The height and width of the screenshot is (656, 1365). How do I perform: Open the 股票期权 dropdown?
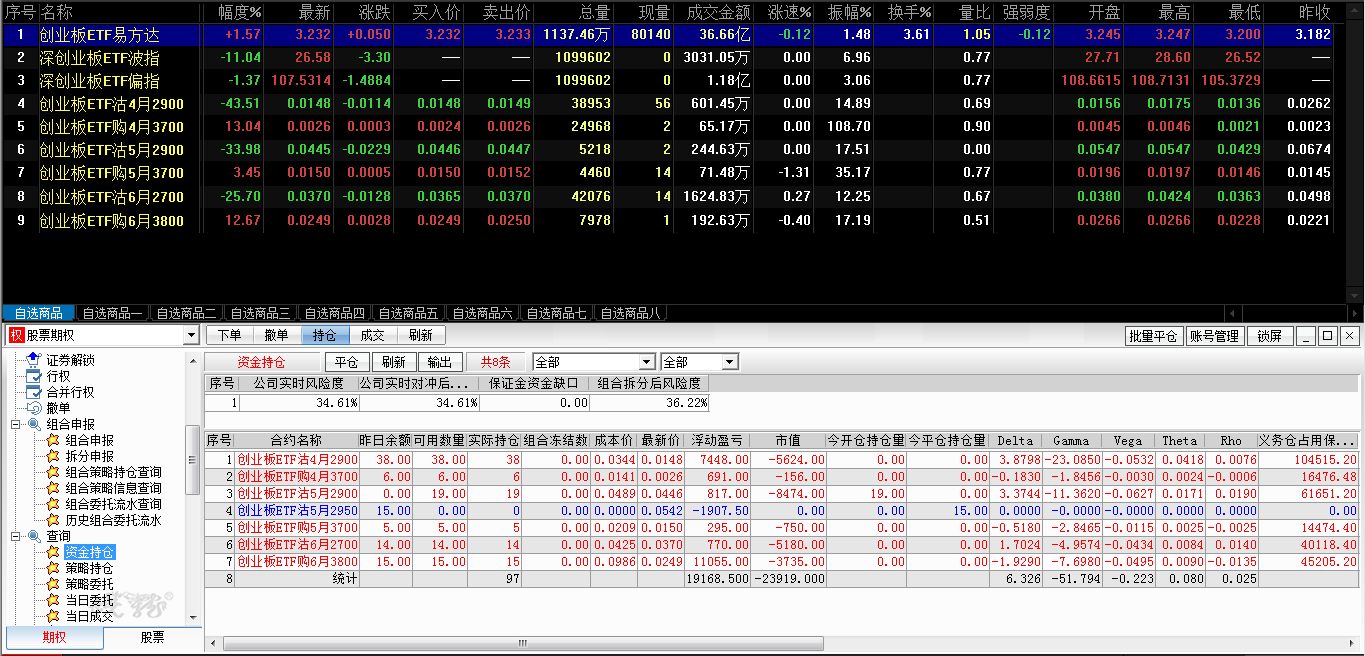click(191, 336)
